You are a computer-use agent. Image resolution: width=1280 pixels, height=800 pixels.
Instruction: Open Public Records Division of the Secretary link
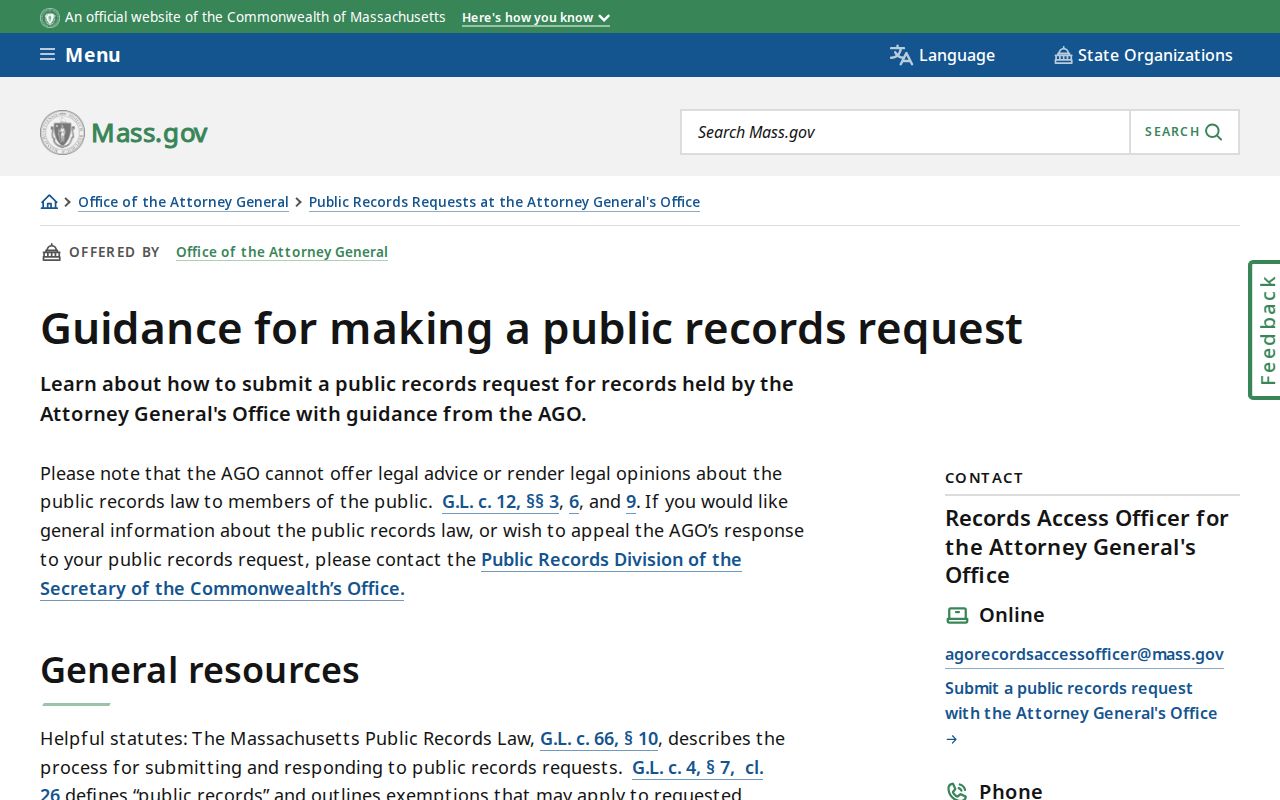(611, 560)
